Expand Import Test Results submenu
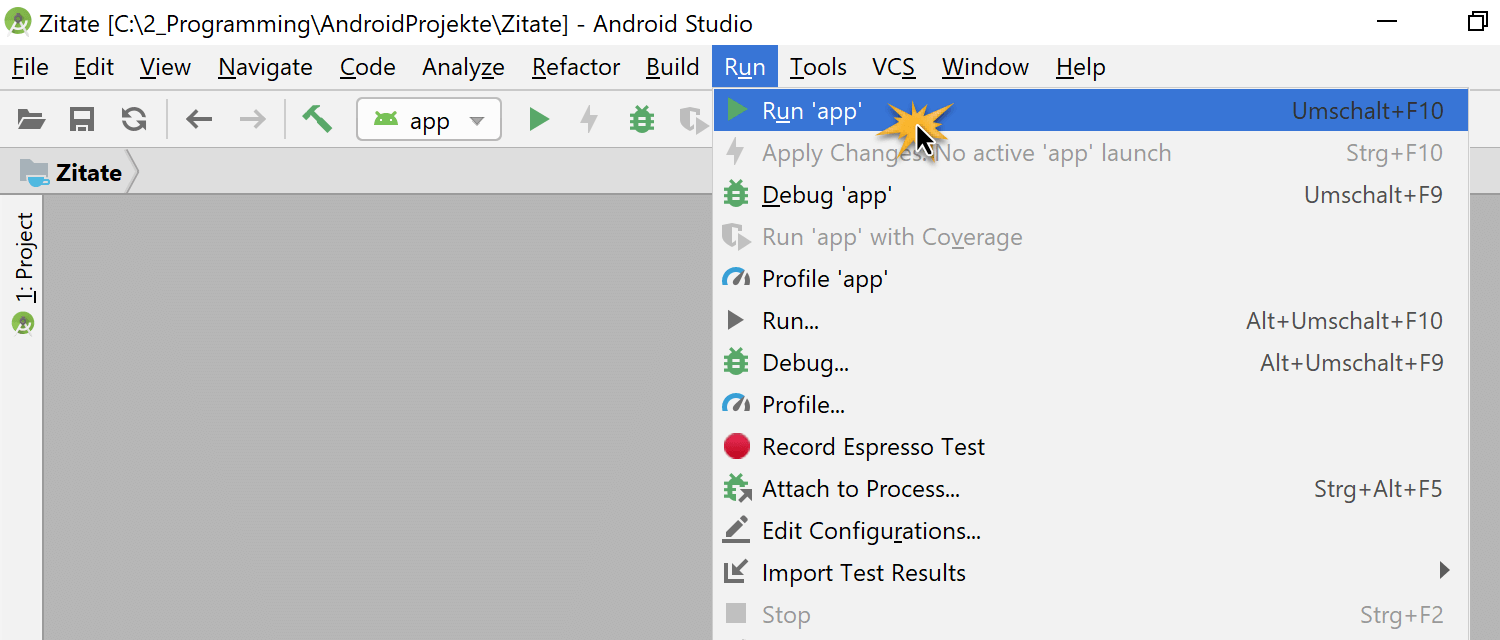This screenshot has height=640, width=1500. point(1090,573)
